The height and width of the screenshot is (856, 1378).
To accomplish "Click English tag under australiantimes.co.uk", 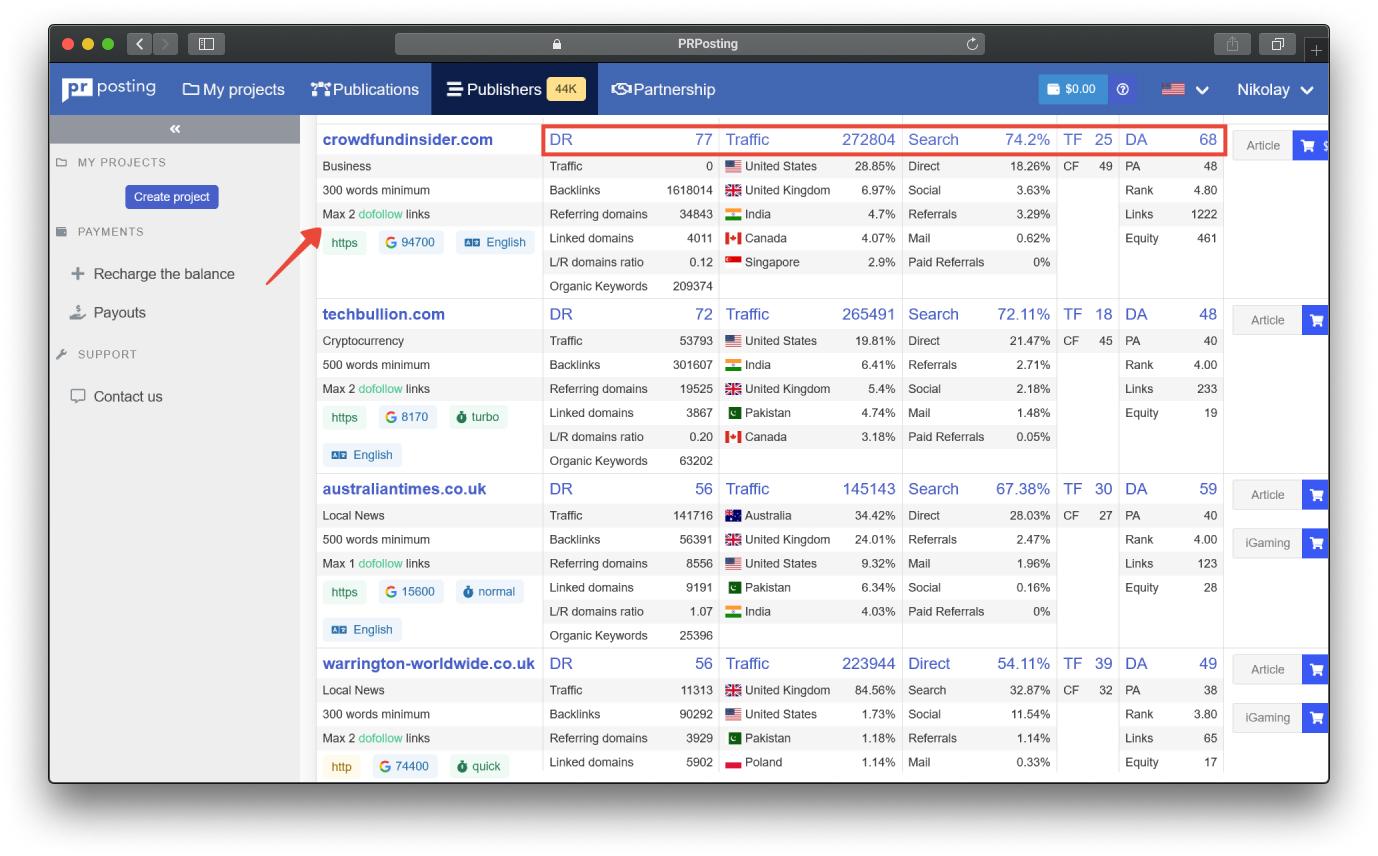I will point(362,630).
